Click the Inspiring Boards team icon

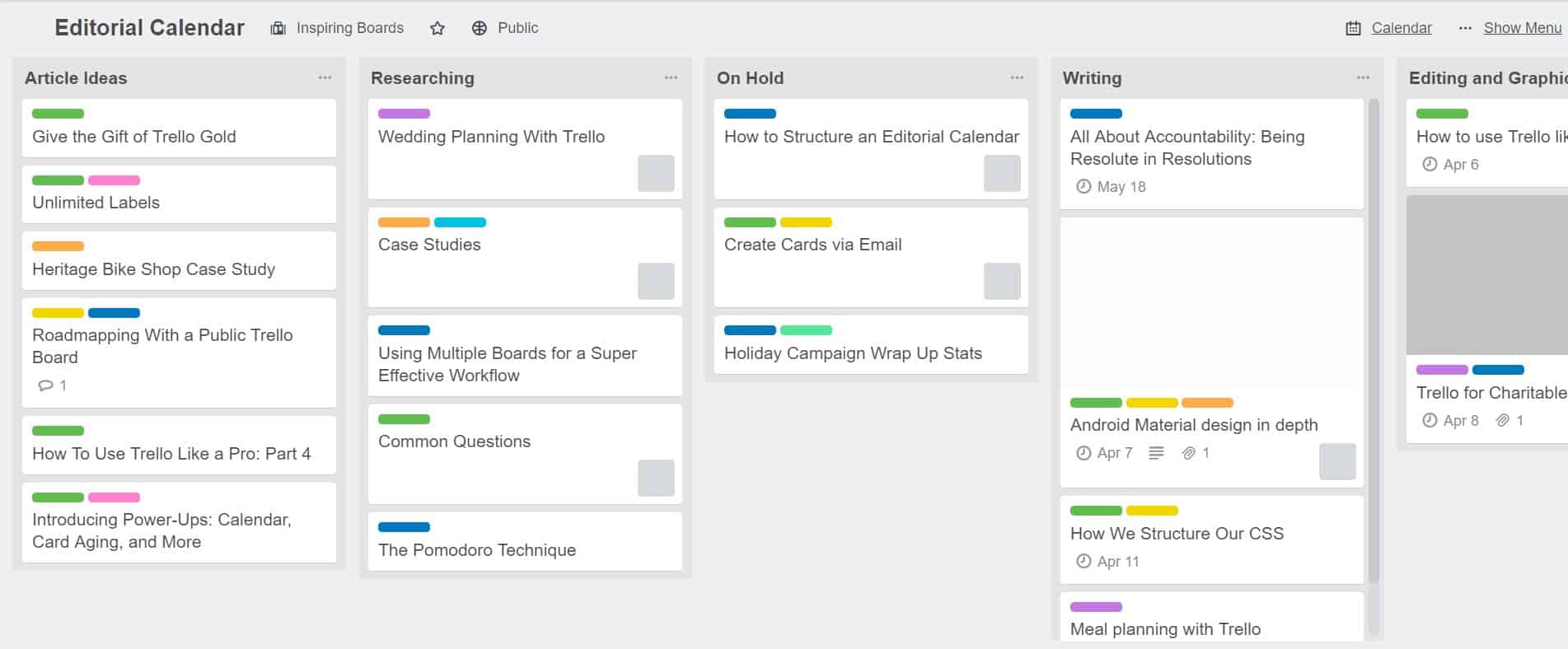click(278, 28)
